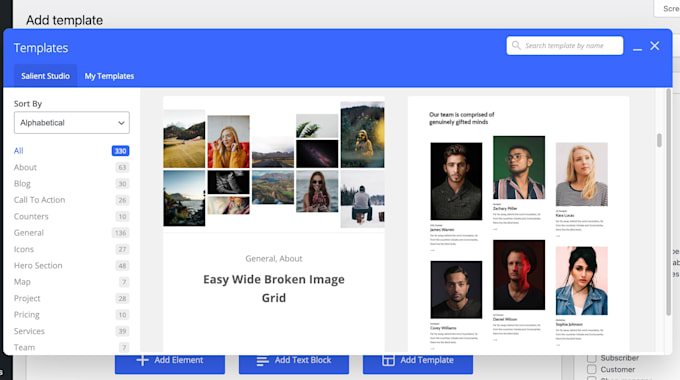Viewport: 680px width, 380px height.
Task: Select Easy Wide Broken Image Grid thumbnail
Action: (x=274, y=164)
